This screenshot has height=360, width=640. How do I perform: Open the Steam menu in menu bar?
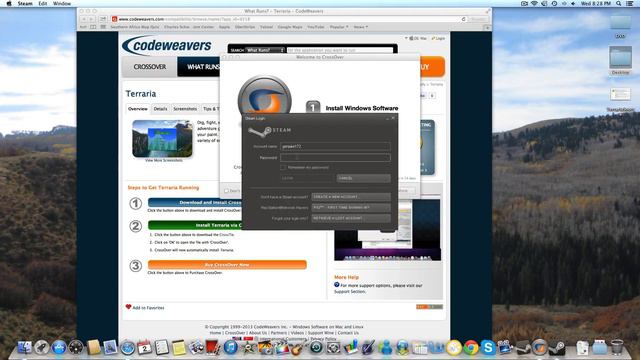(x=25, y=3)
